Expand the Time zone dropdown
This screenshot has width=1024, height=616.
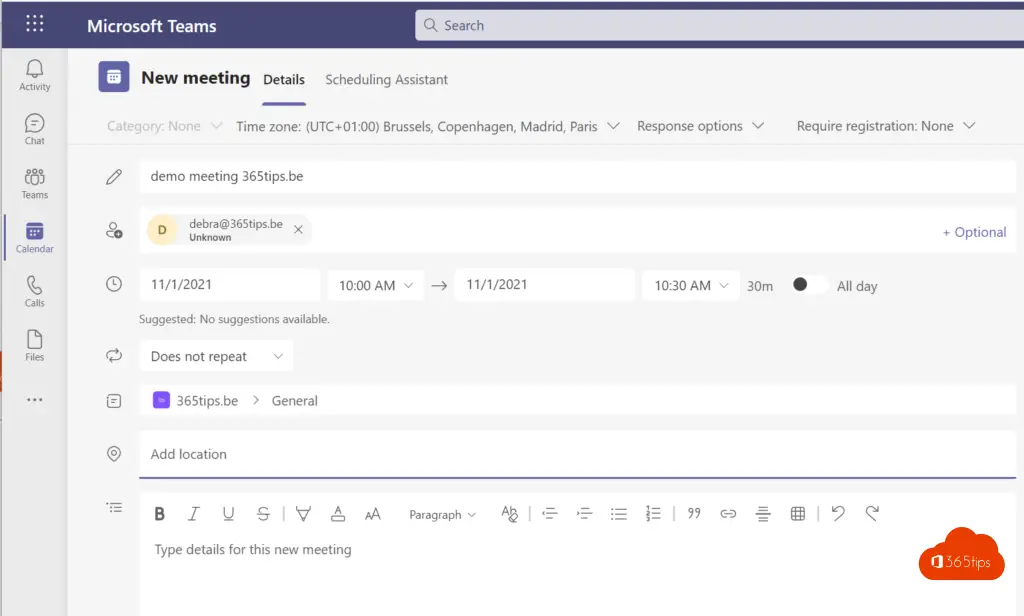click(x=428, y=126)
